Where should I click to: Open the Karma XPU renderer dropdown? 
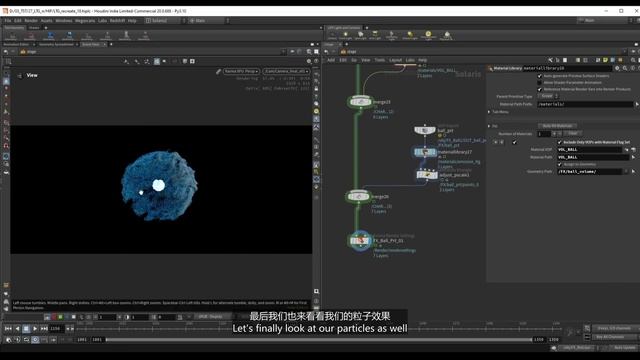tap(241, 71)
